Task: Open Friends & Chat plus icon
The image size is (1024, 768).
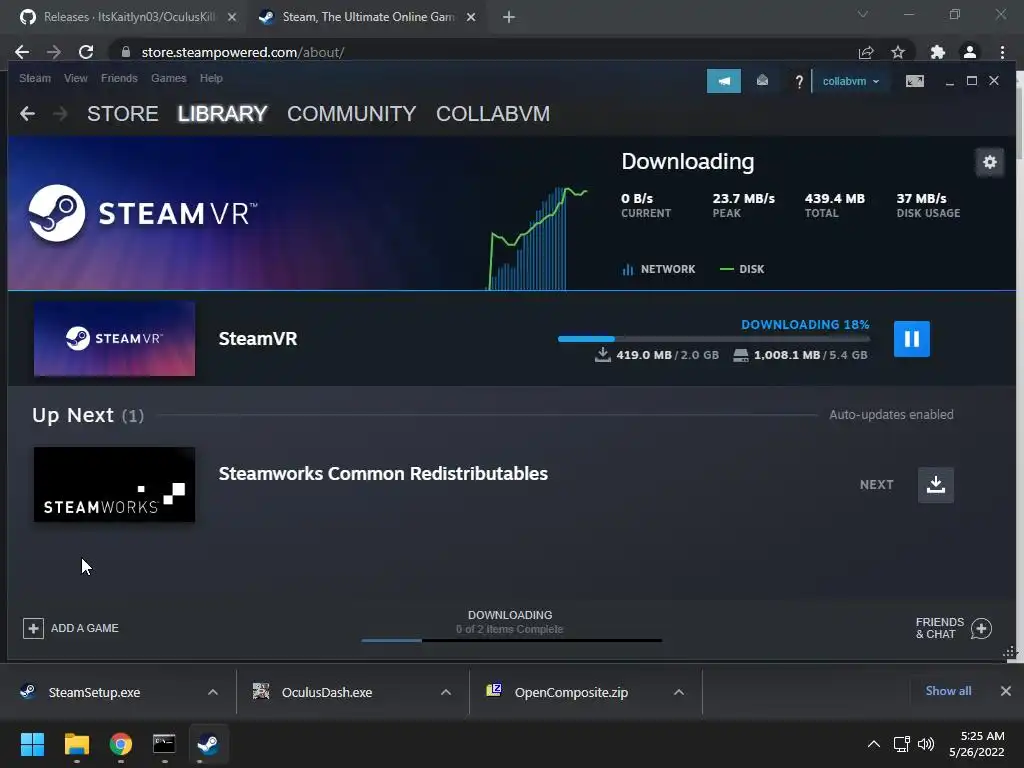Action: tap(981, 628)
